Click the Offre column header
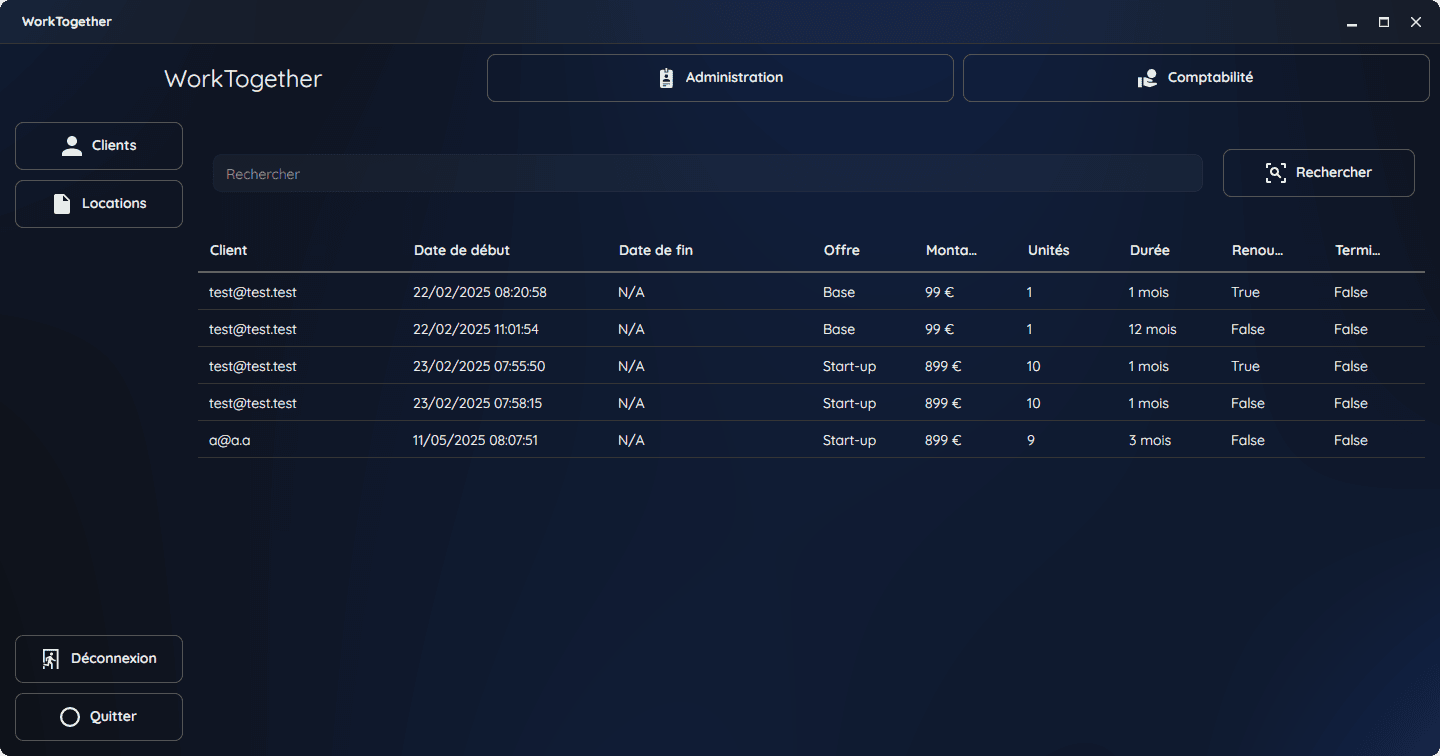Screen dimensions: 1440x756 (x=842, y=251)
